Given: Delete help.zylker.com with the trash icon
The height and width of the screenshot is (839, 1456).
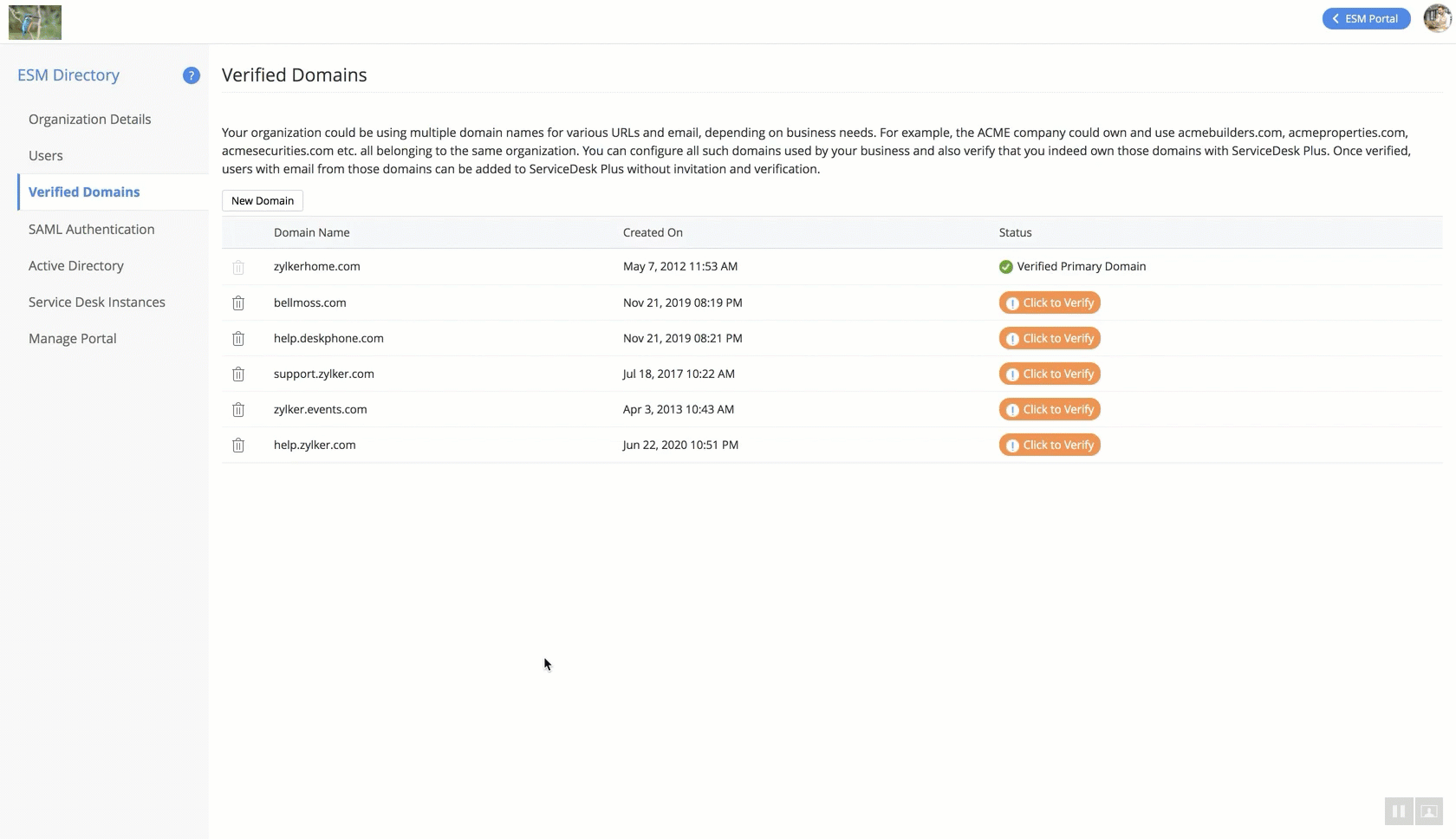Looking at the screenshot, I should click(238, 446).
